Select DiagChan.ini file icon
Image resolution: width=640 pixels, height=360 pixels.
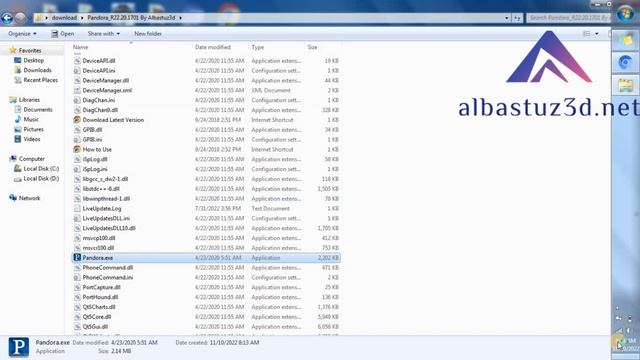[77, 100]
